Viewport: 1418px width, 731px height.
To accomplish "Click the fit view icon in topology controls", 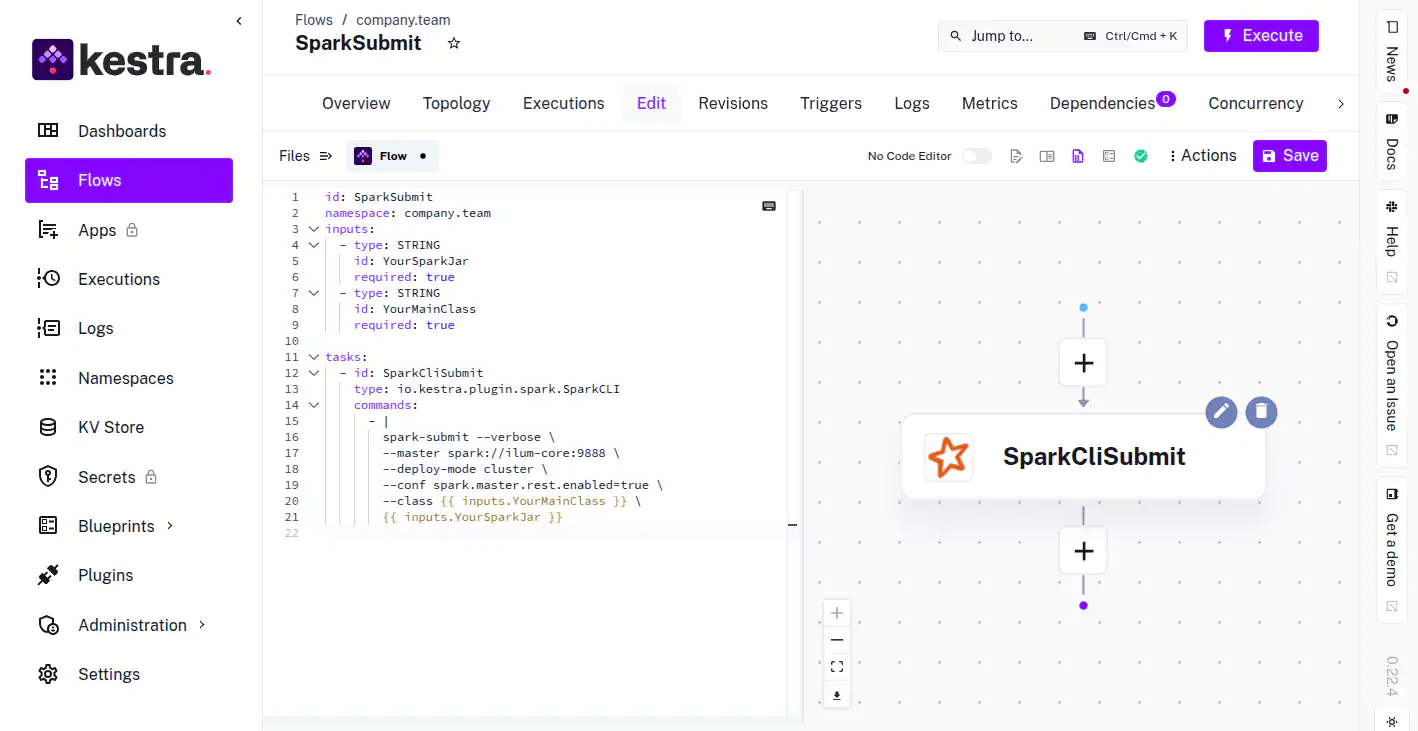I will [x=837, y=667].
